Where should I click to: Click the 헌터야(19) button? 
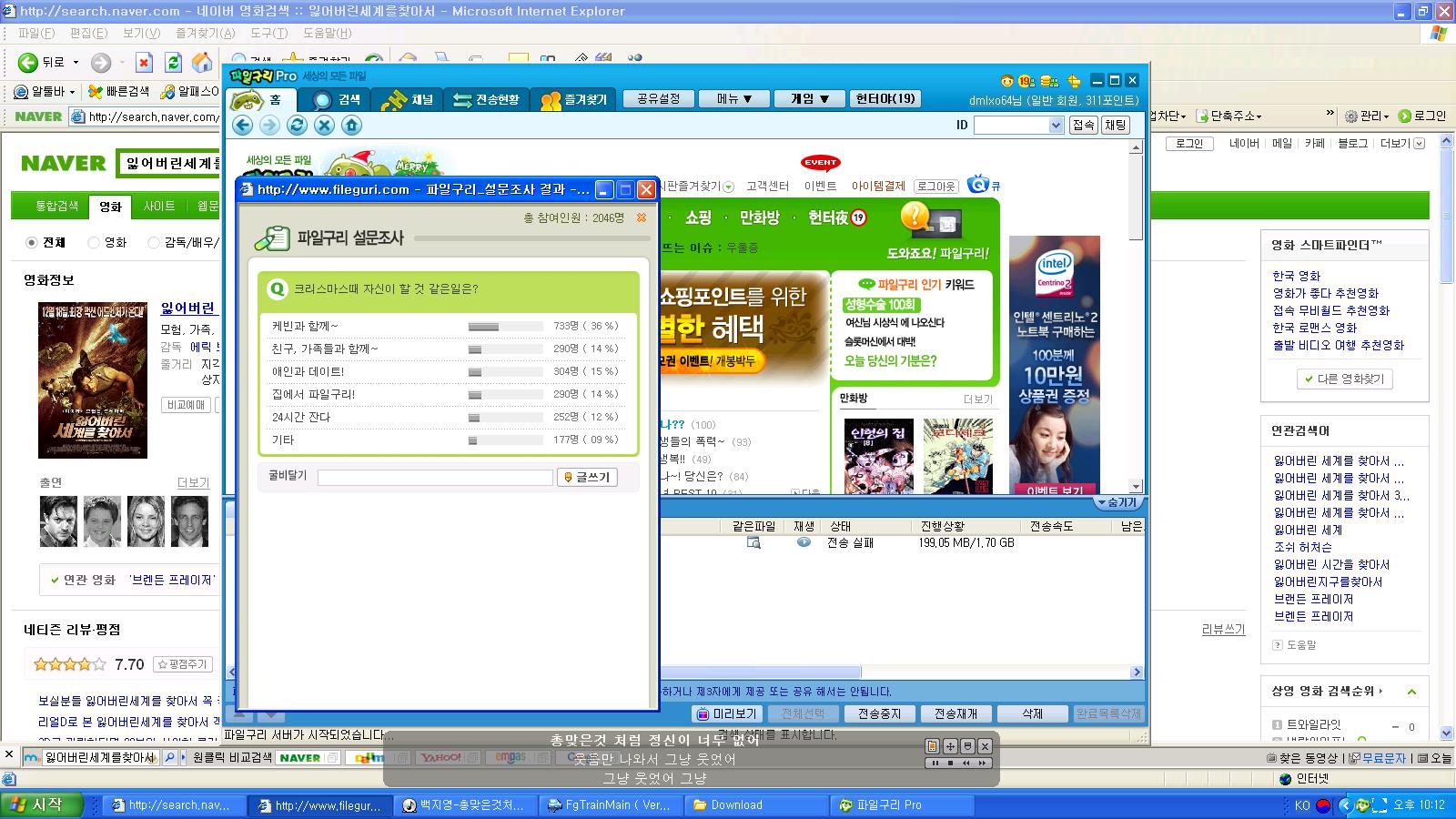885,99
